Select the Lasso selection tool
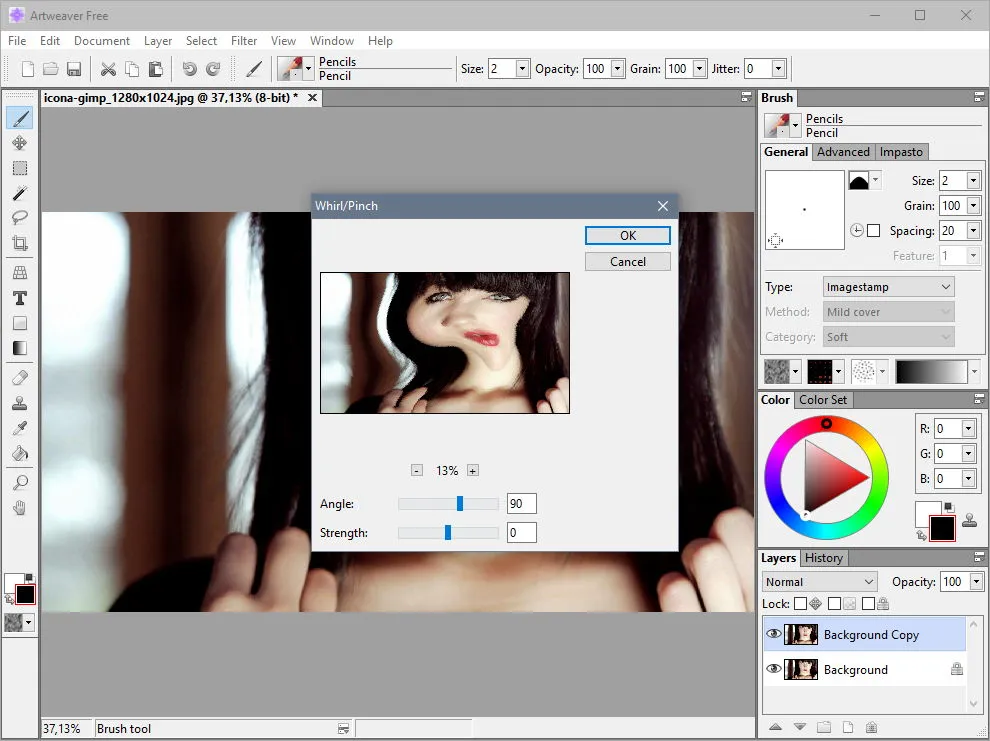 pos(20,218)
